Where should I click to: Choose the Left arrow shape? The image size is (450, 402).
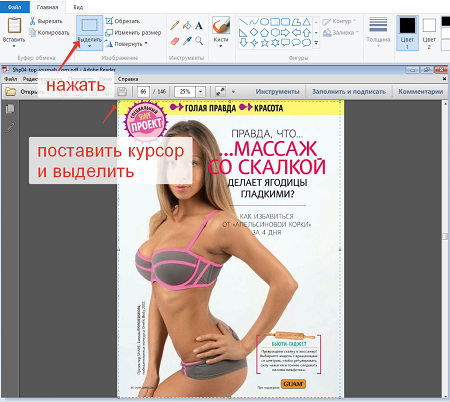(296, 33)
